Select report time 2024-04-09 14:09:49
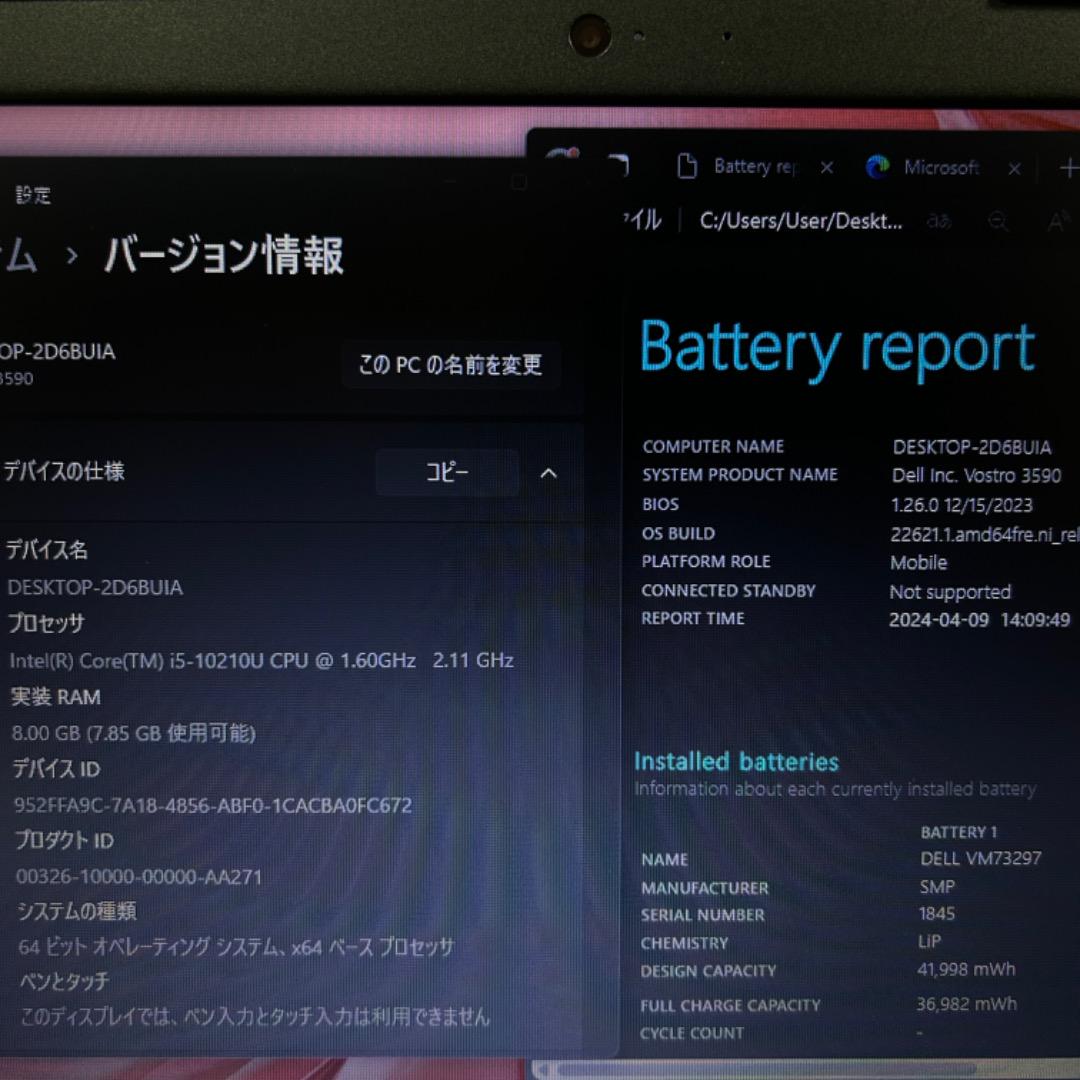Screen dimensions: 1080x1080 979,620
